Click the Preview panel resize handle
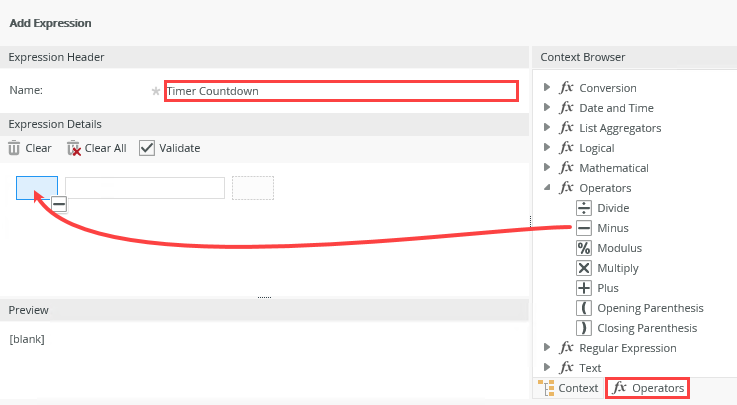Image resolution: width=737 pixels, height=405 pixels. pos(264,297)
